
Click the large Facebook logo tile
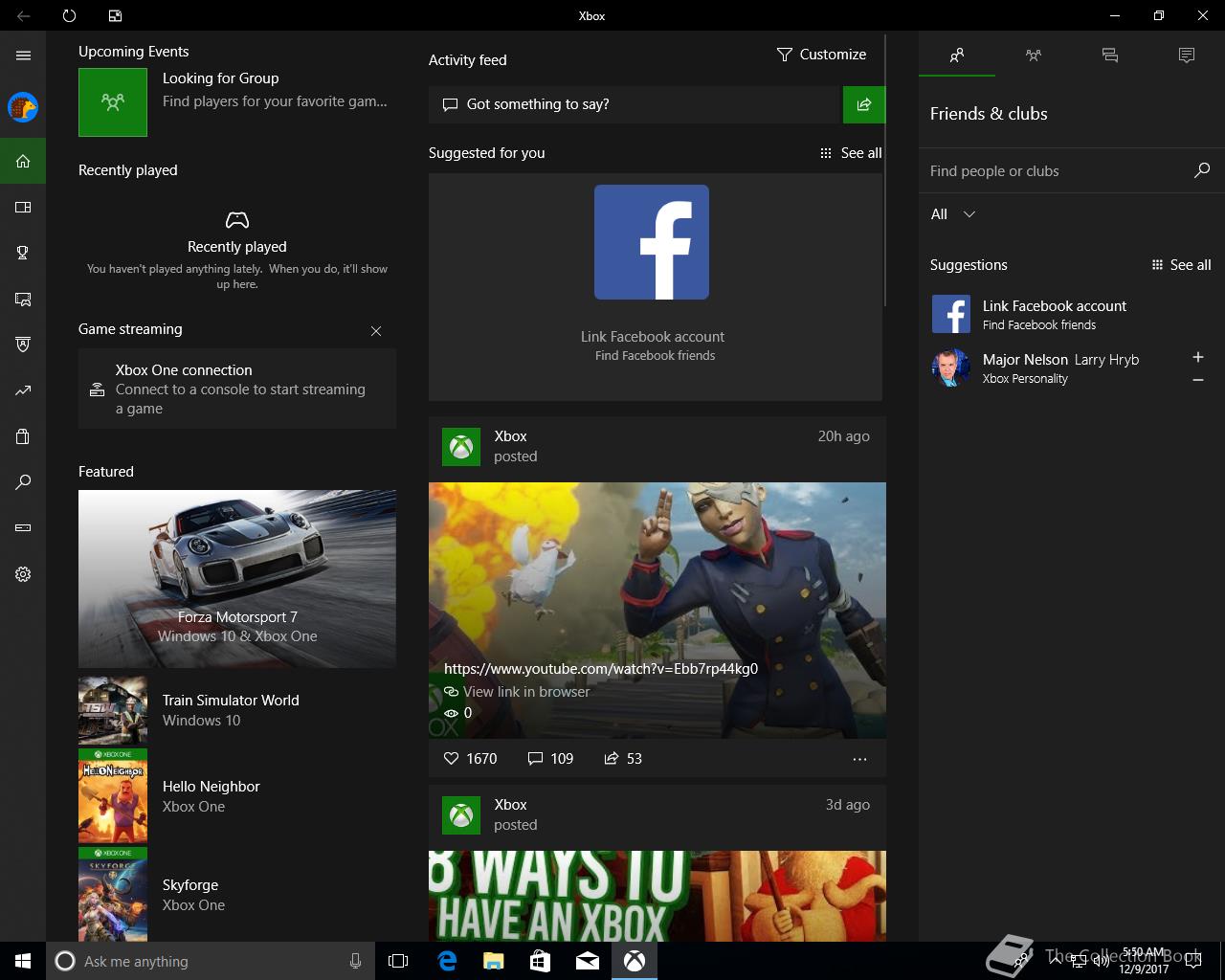tap(652, 242)
